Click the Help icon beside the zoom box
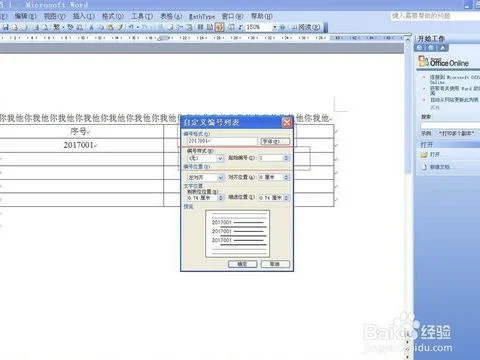The image size is (480, 360). pyautogui.click(x=282, y=27)
